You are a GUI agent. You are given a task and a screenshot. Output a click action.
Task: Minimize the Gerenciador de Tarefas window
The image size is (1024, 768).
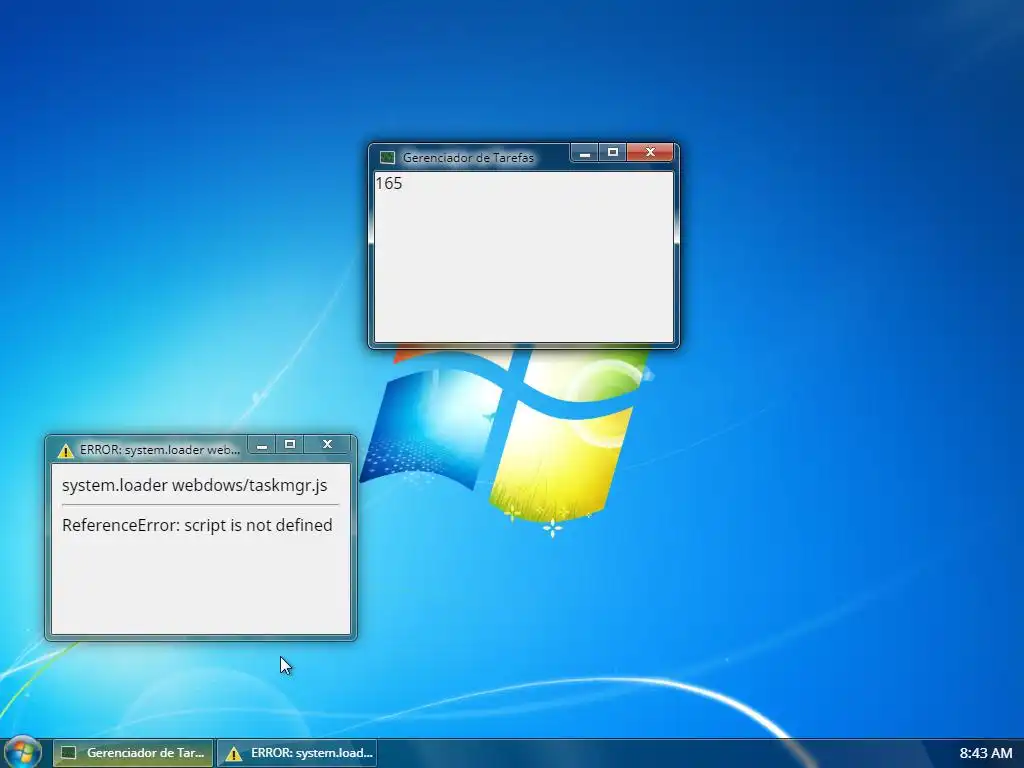[x=585, y=153]
